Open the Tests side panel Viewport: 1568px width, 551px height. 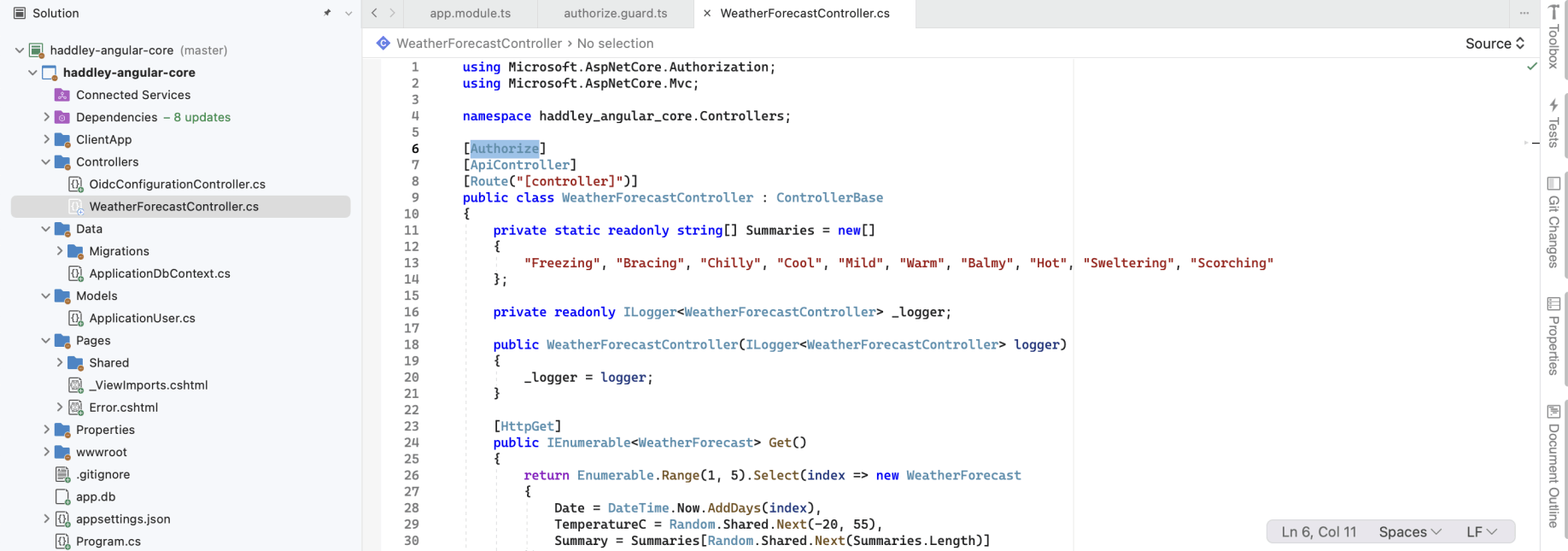pos(1553,123)
